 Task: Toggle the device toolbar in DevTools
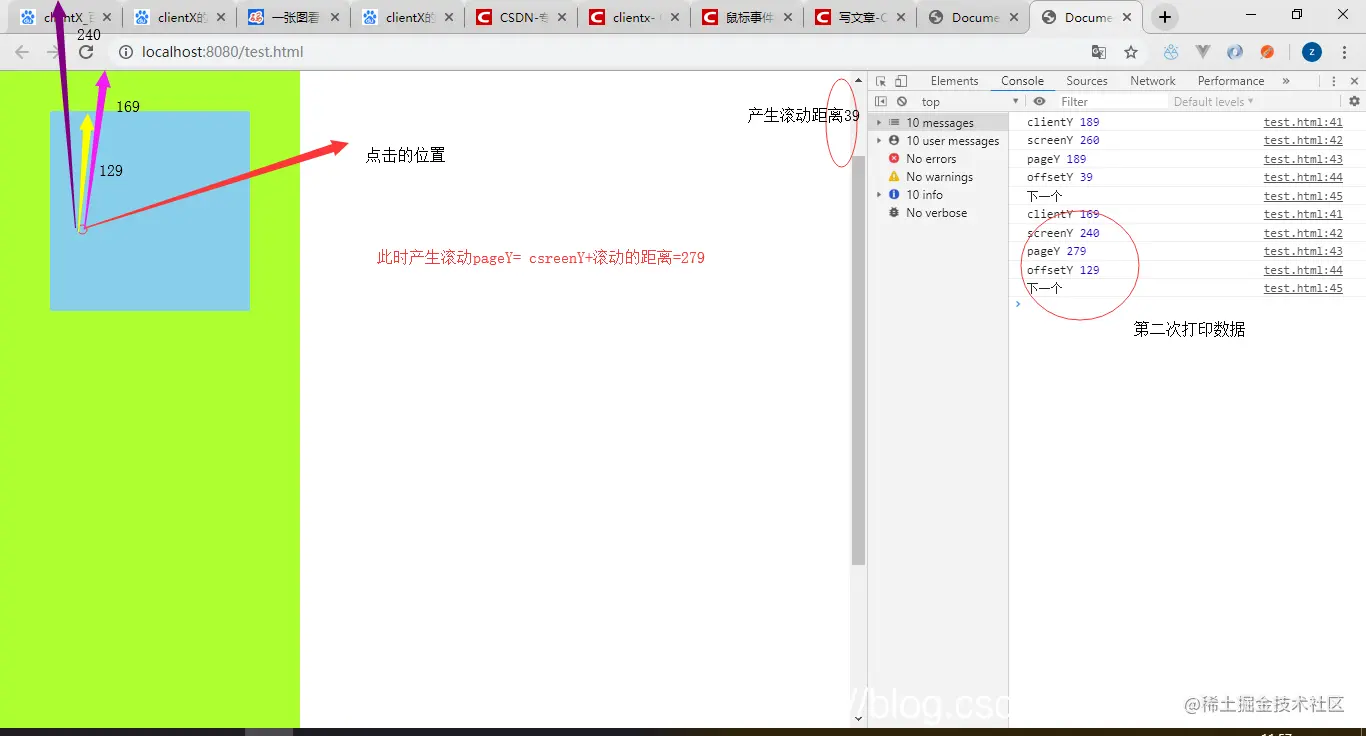[901, 80]
